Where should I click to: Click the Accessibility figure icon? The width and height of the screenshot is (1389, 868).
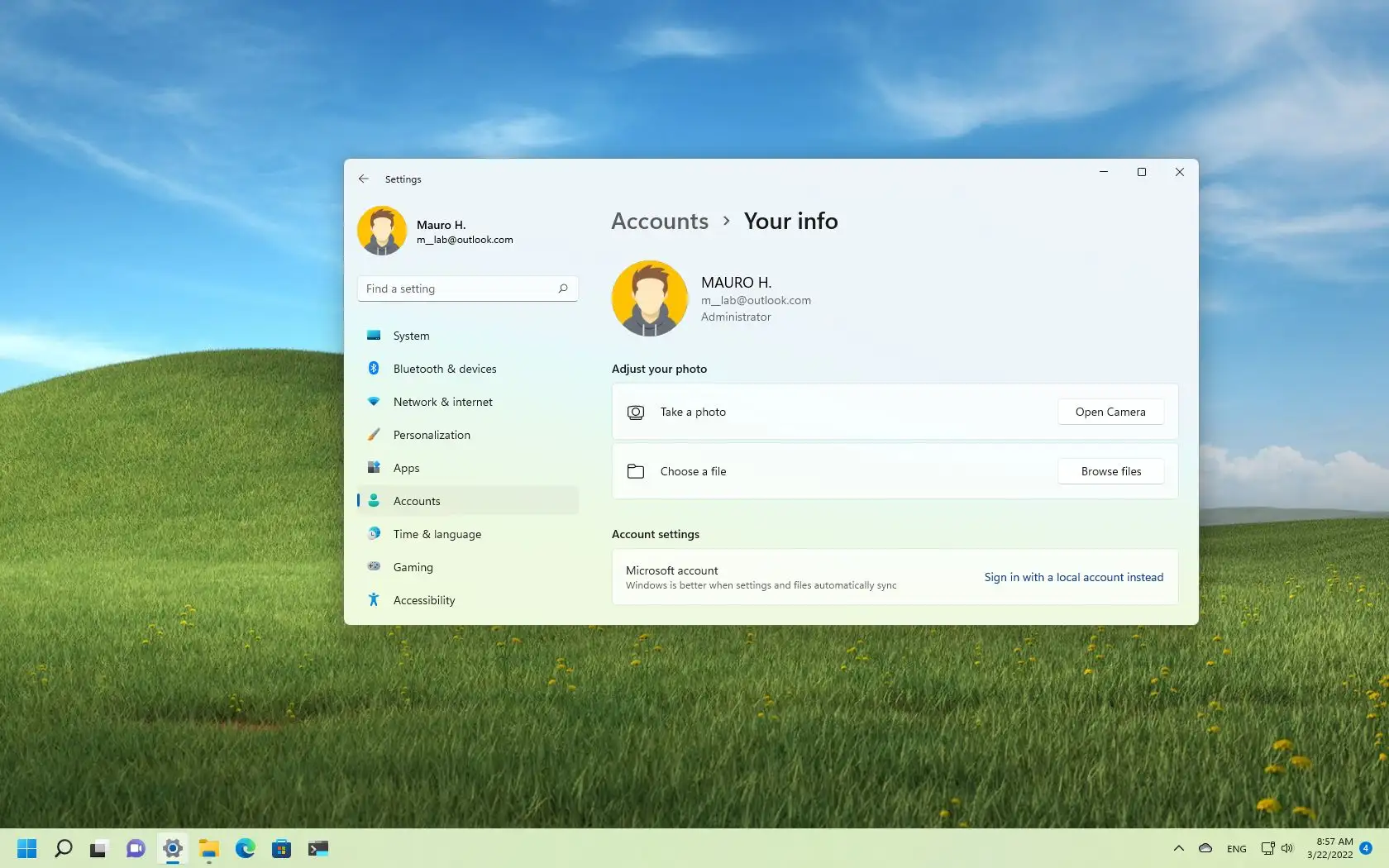(374, 600)
